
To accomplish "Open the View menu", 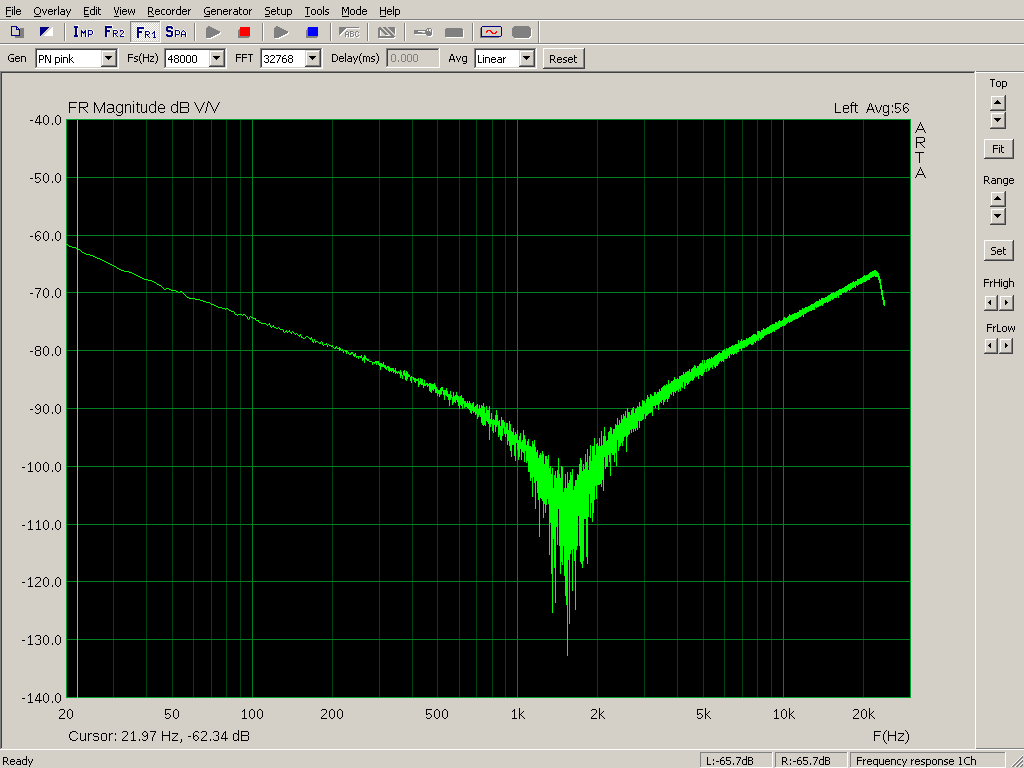I will pos(124,11).
